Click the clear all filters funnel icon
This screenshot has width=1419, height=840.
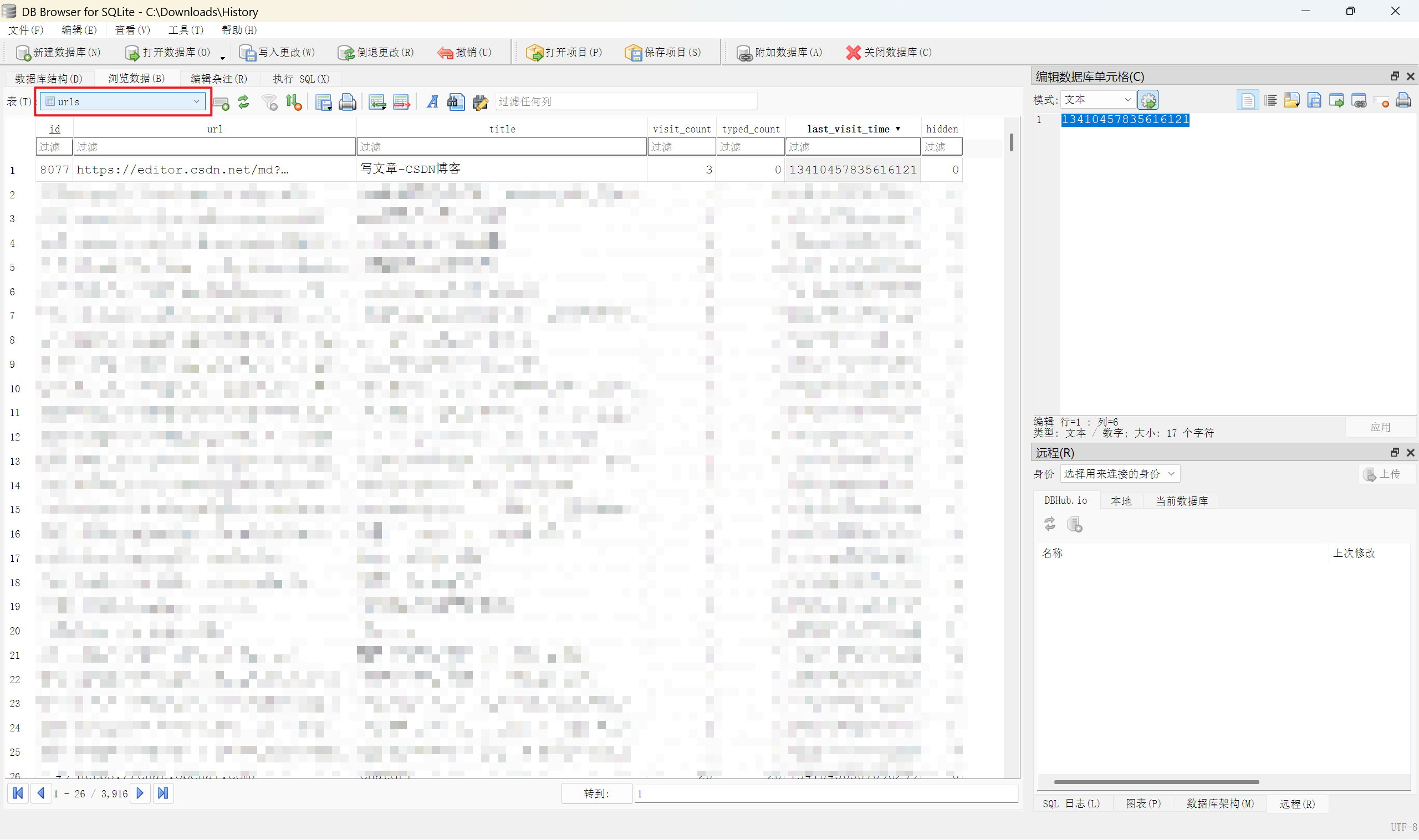pyautogui.click(x=269, y=102)
